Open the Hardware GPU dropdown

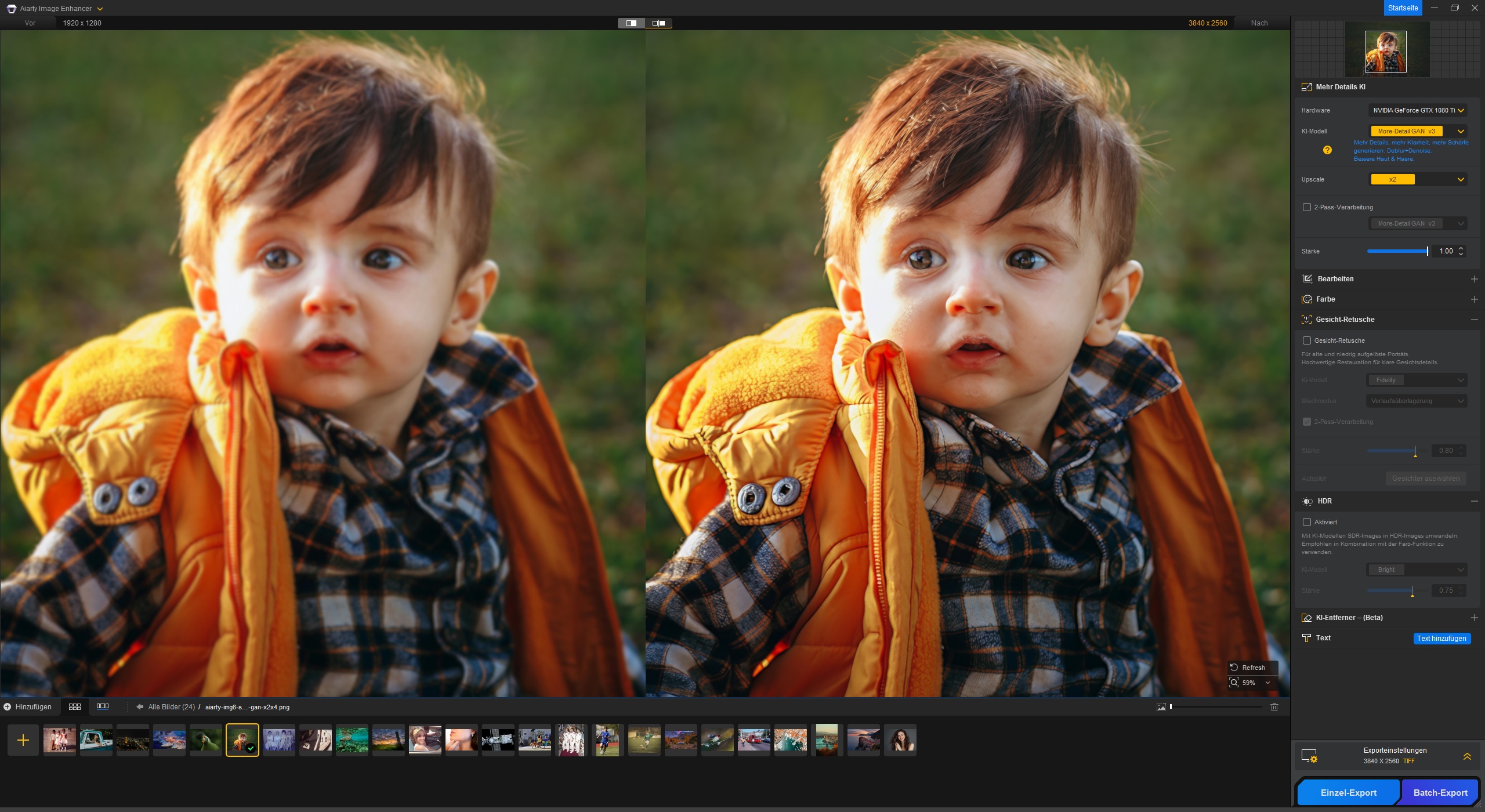(x=1418, y=110)
